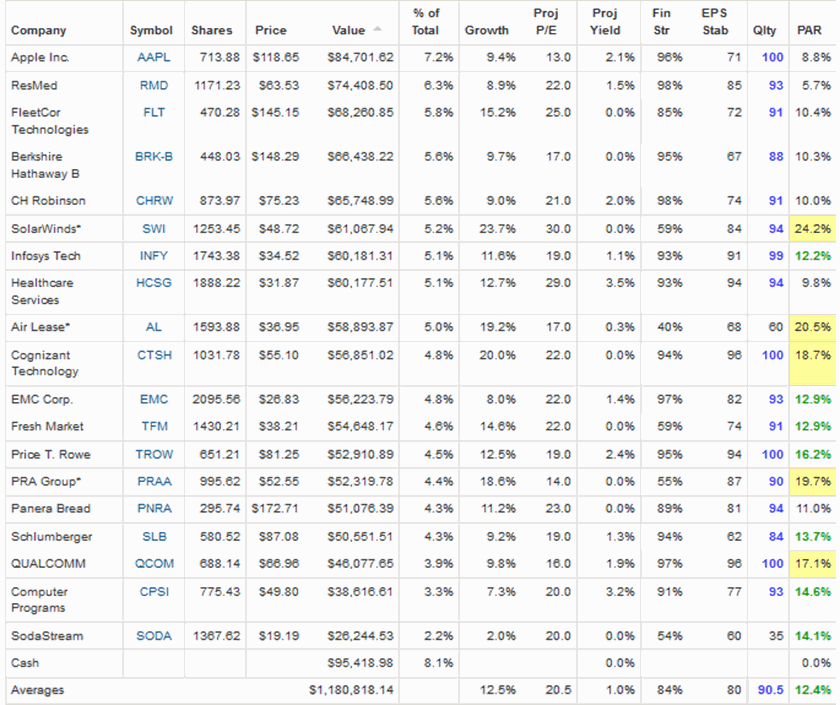Sort by the PAR column header
Image resolution: width=840 pixels, height=705 pixels.
tap(809, 31)
